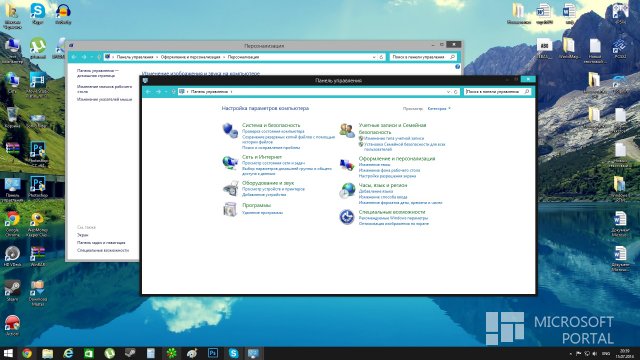This screenshot has width=640, height=360.
Task: Open recent locations dropdown in Control Panel
Action: (166, 92)
